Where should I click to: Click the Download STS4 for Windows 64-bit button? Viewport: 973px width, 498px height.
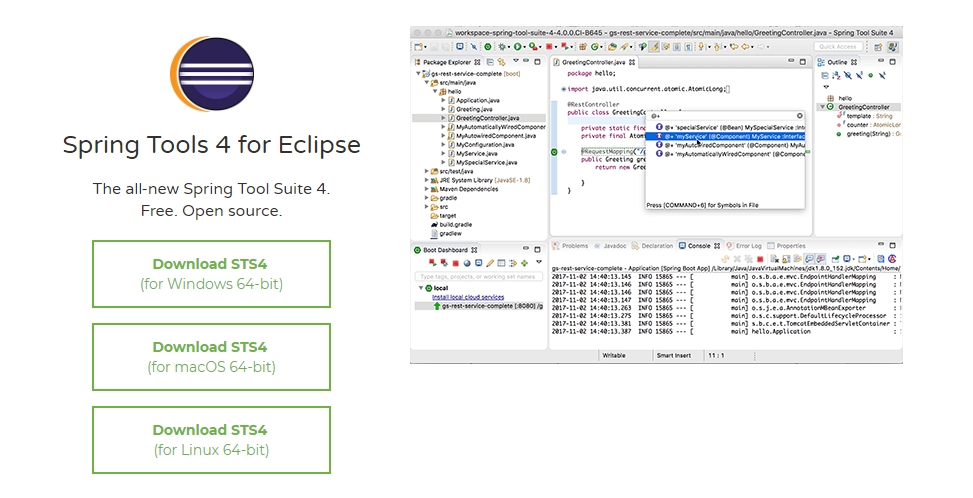coord(212,274)
